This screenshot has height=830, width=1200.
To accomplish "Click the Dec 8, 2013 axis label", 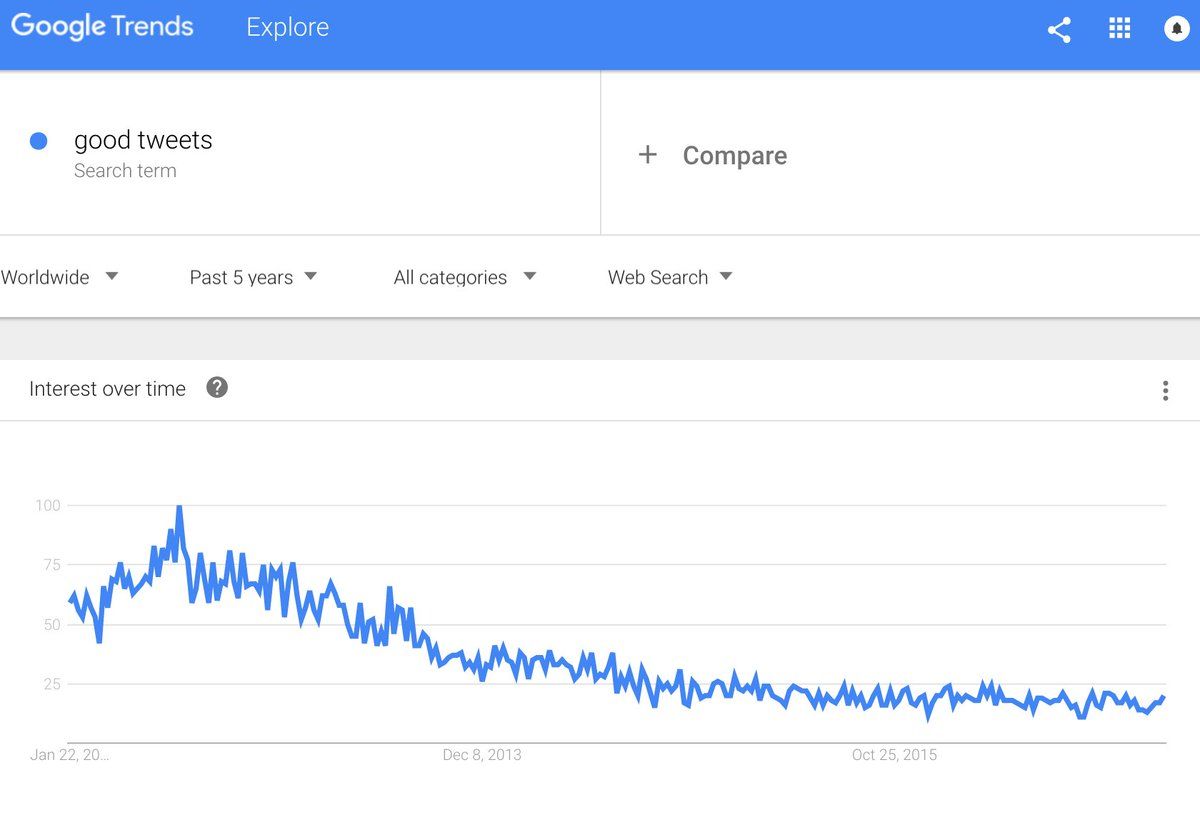I will point(482,755).
